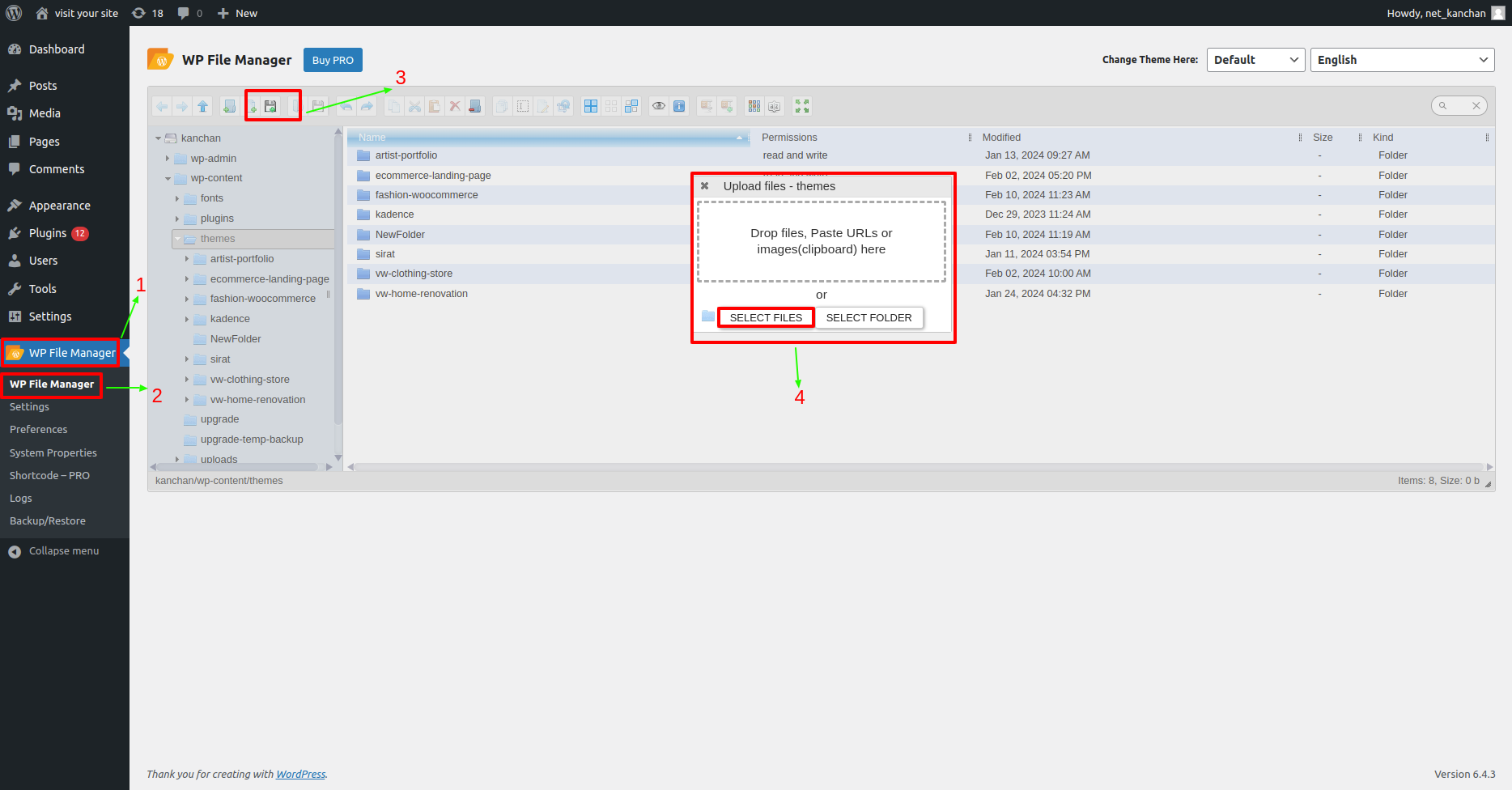The image size is (1512, 790).
Task: Expand the sirat tree folder arrow
Action: [x=187, y=359]
